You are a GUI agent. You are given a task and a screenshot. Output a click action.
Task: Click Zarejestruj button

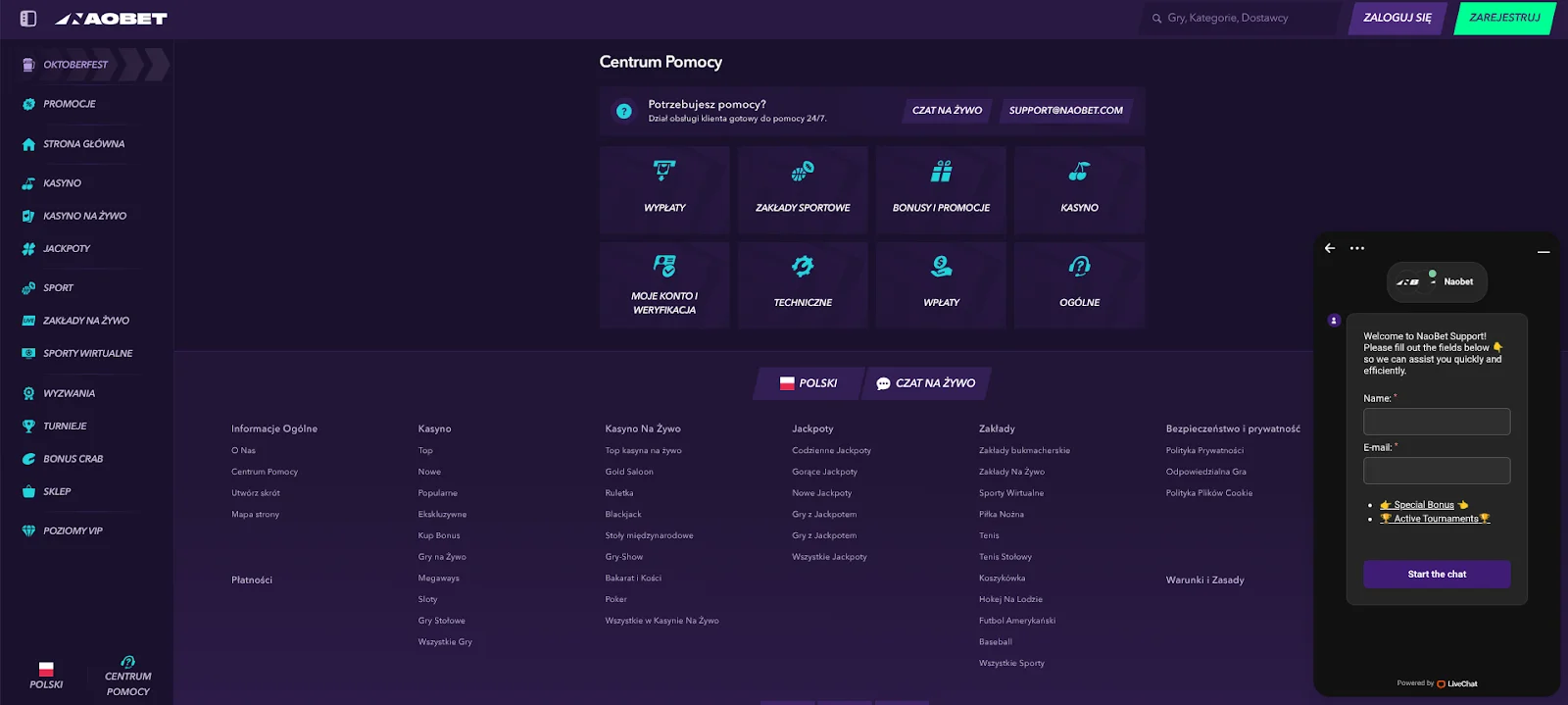pyautogui.click(x=1505, y=18)
